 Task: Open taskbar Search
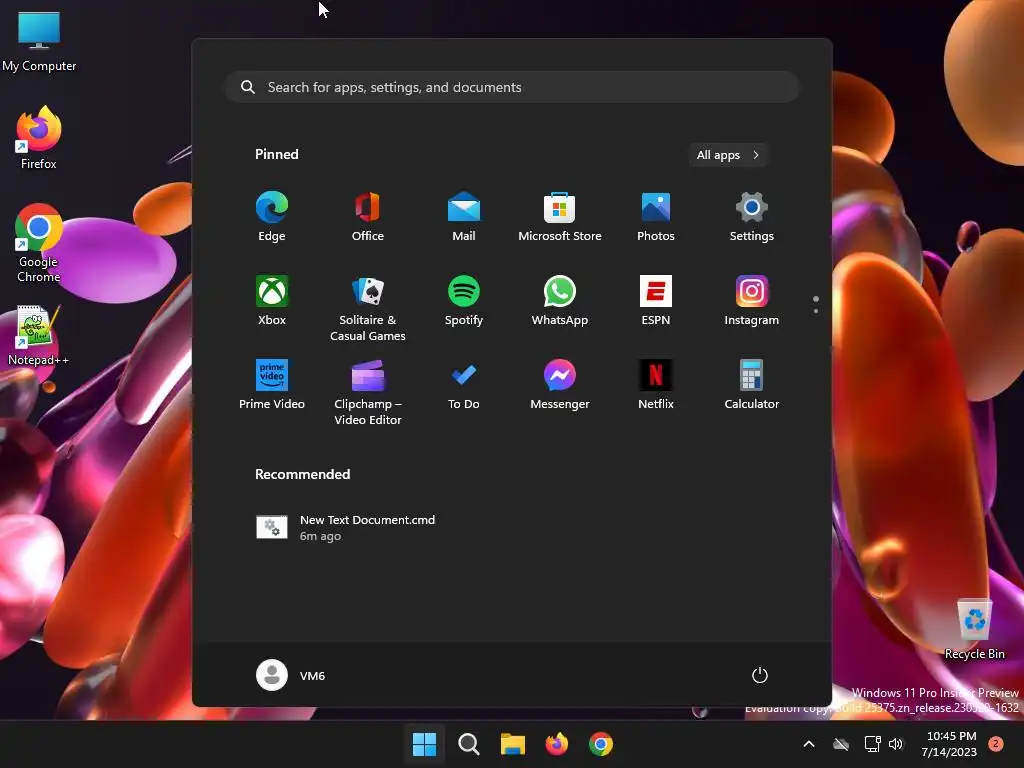(468, 744)
